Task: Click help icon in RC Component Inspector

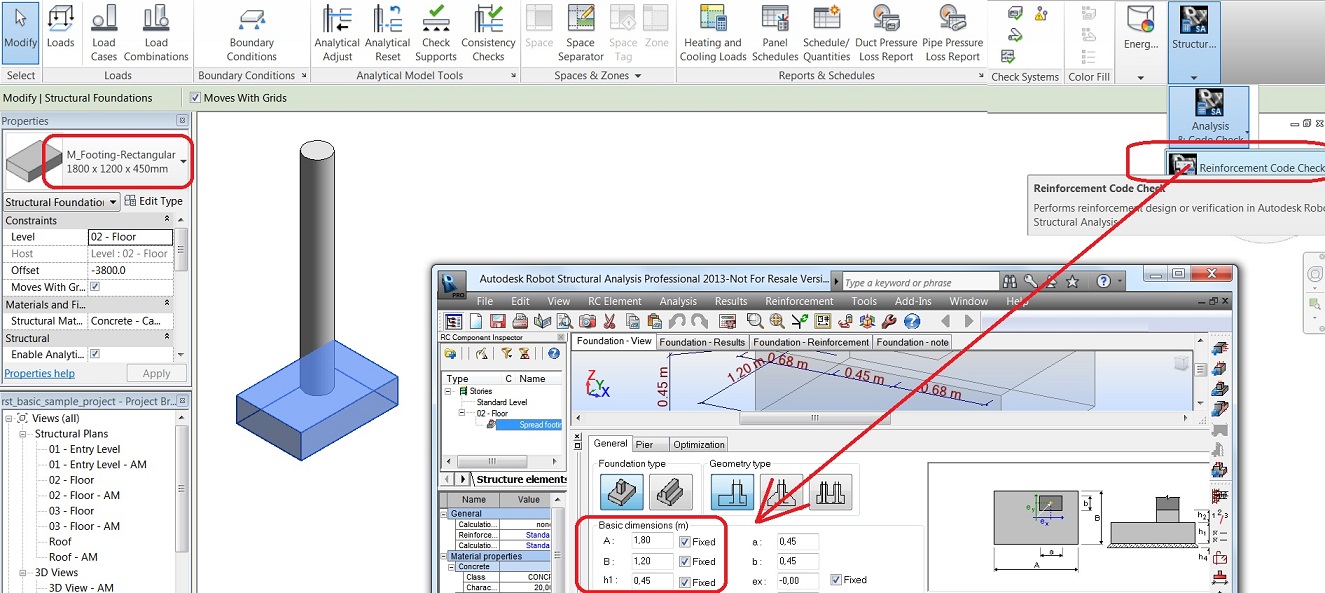Action: pos(553,354)
